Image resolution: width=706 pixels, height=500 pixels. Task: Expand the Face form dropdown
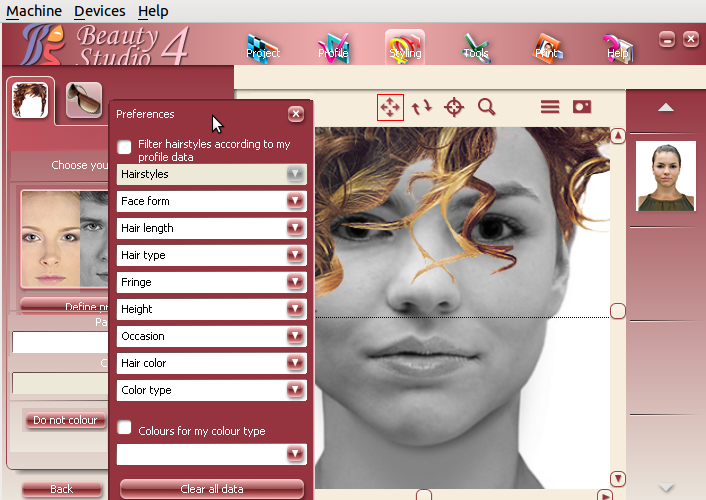click(294, 201)
